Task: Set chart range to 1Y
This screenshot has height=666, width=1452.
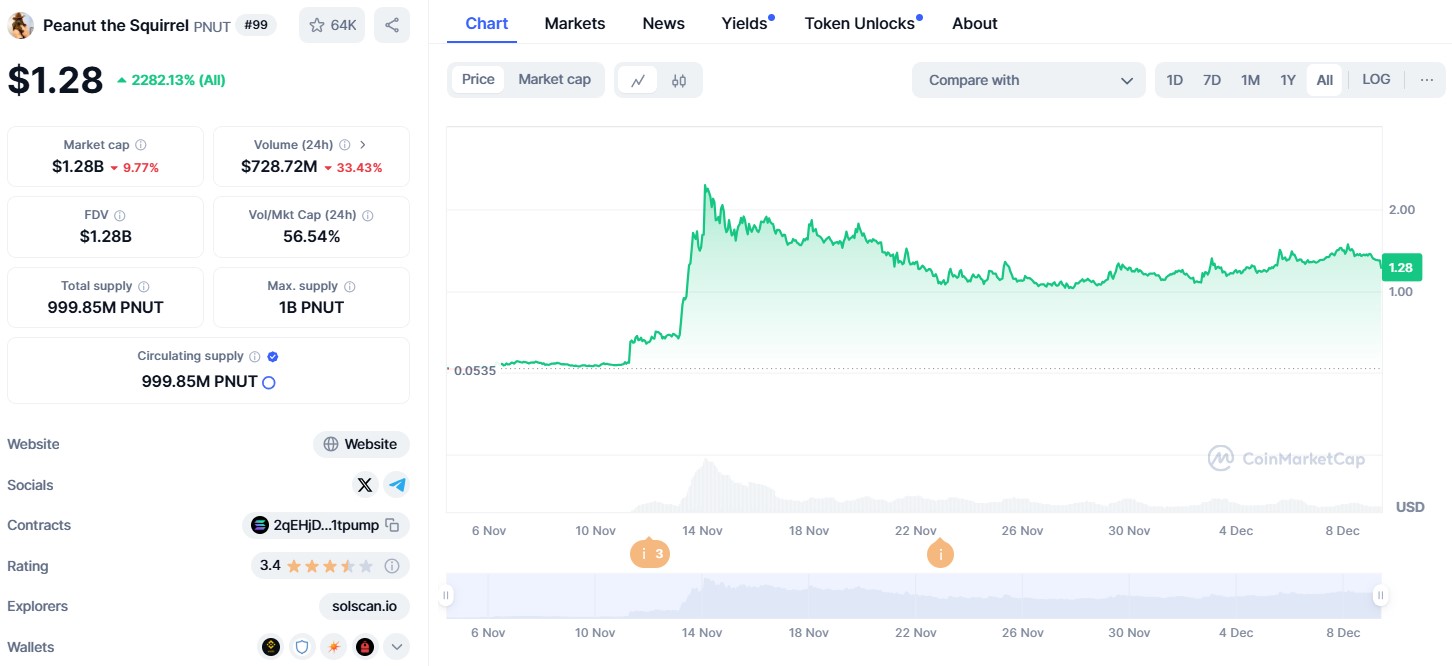Action: point(1288,80)
